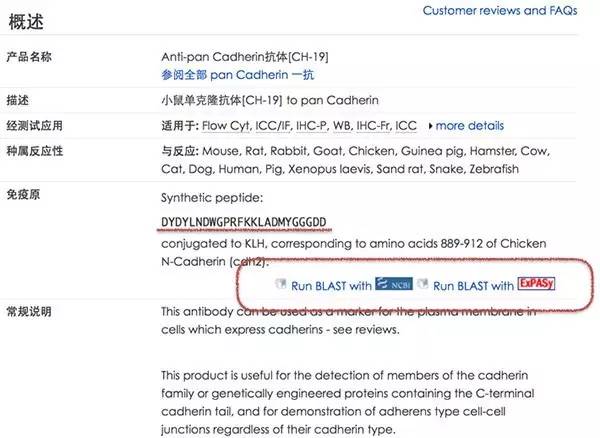Run BLAST with NCBI text link

(x=331, y=285)
